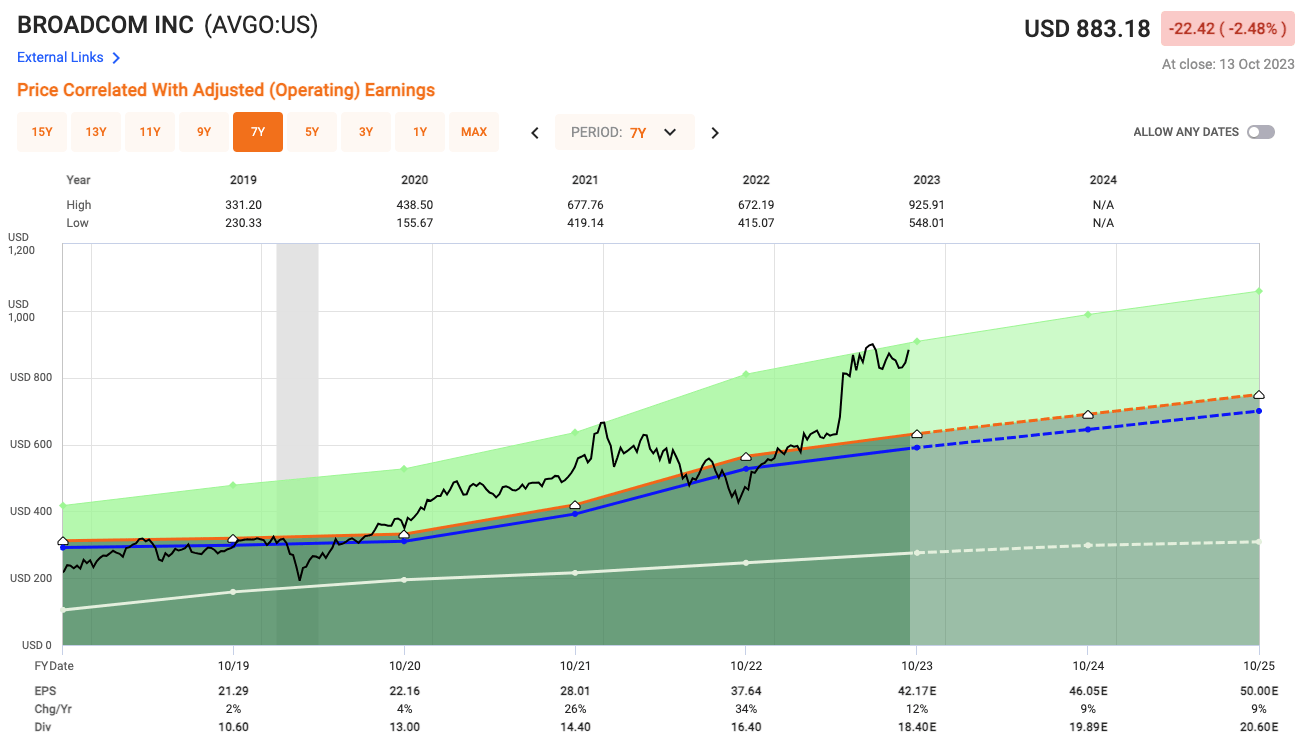This screenshot has width=1301, height=739.
Task: Switch to the 1Y range button
Action: 420,132
